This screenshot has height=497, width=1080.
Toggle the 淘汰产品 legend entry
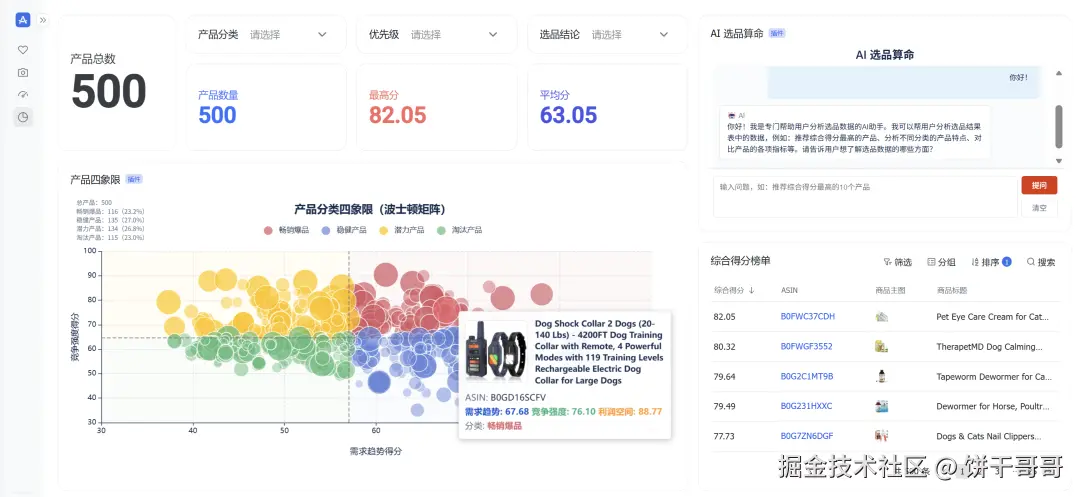pos(459,230)
